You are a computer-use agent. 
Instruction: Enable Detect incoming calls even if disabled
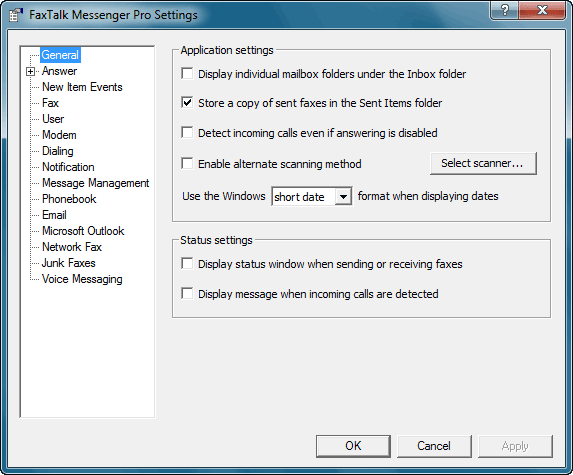[x=187, y=132]
